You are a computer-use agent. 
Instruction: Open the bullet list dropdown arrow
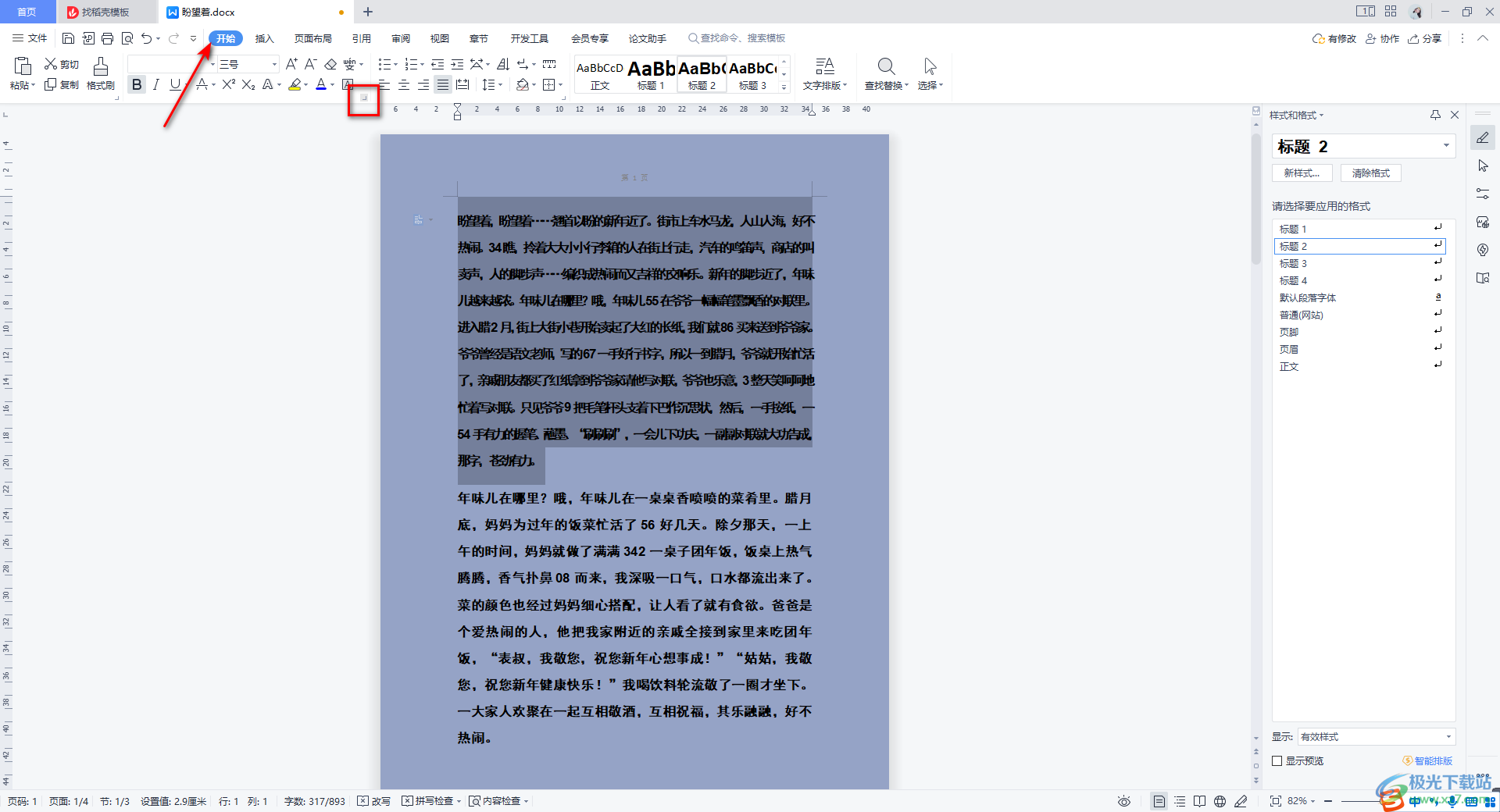(395, 64)
